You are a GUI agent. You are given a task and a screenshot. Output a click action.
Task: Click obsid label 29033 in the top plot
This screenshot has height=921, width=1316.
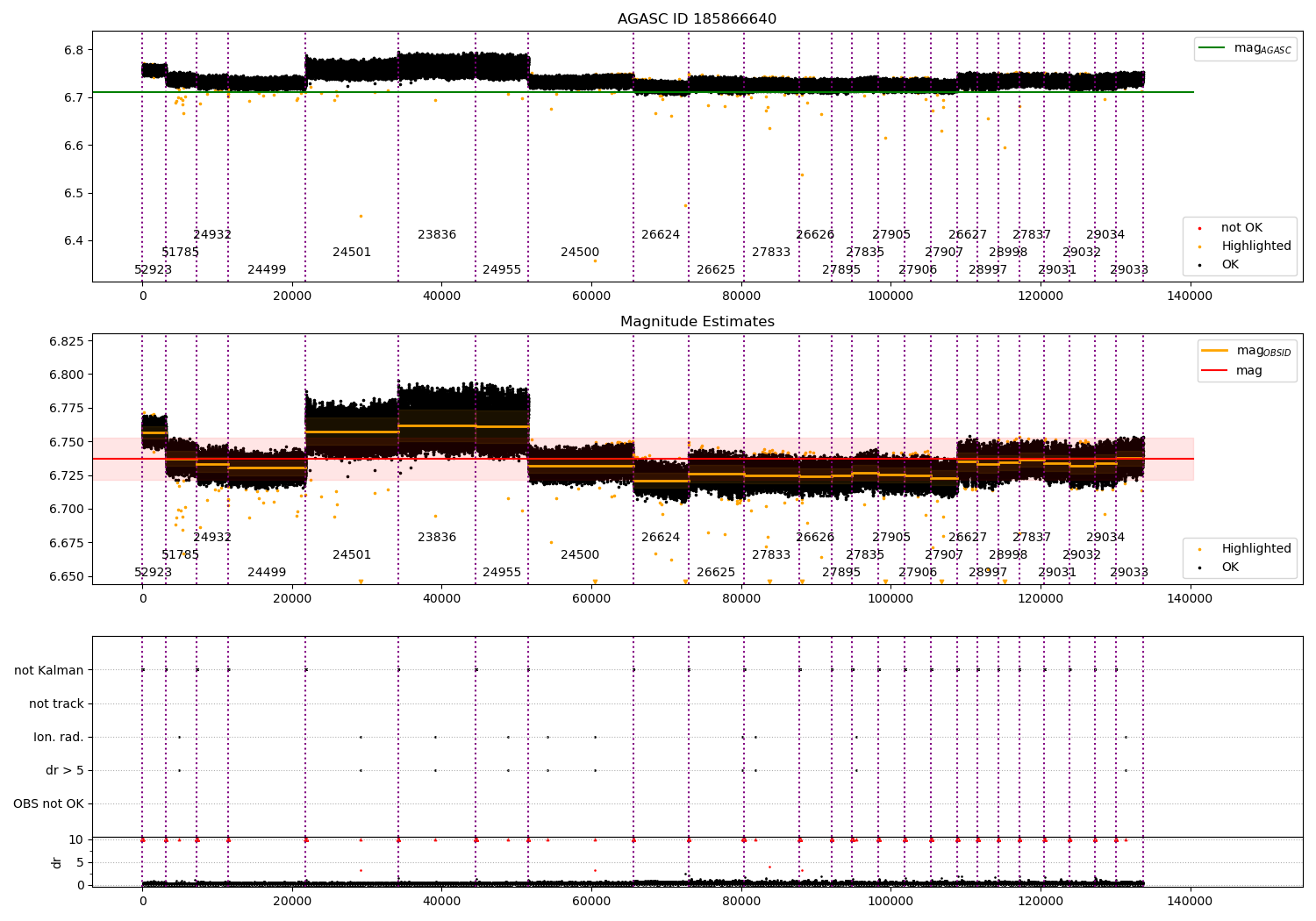pos(1129,270)
